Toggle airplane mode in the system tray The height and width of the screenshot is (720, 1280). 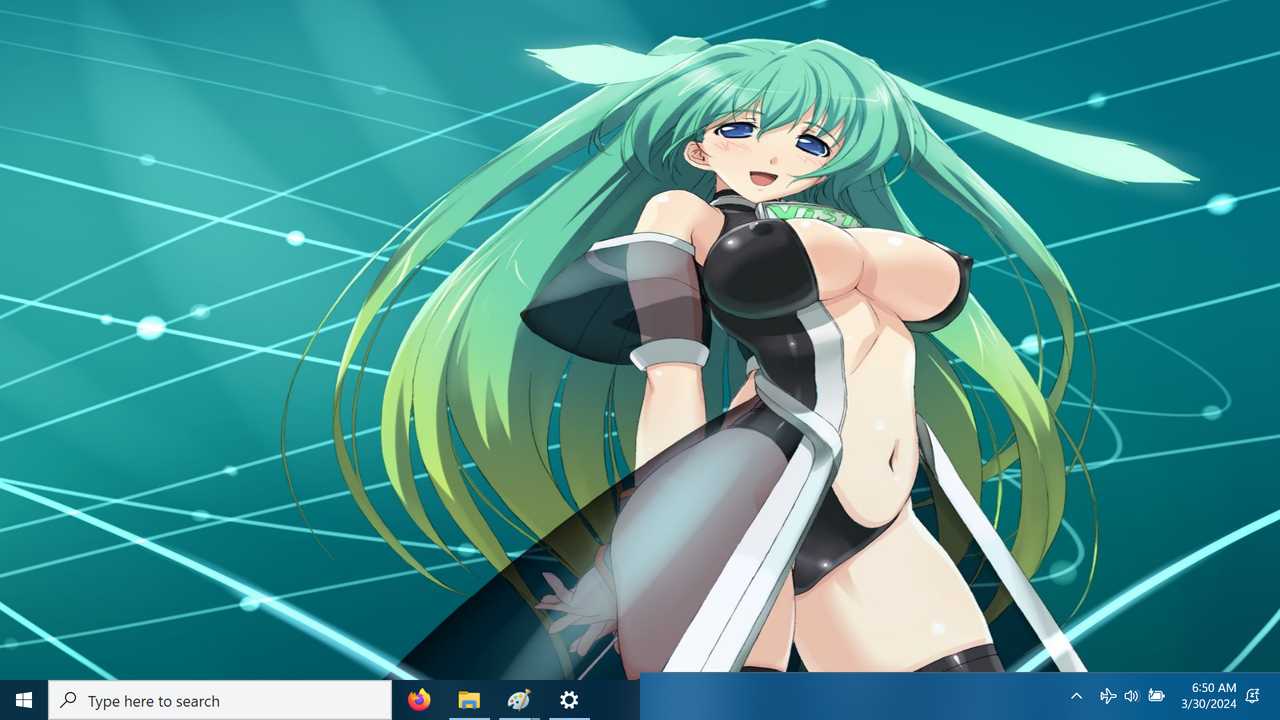(x=1108, y=696)
